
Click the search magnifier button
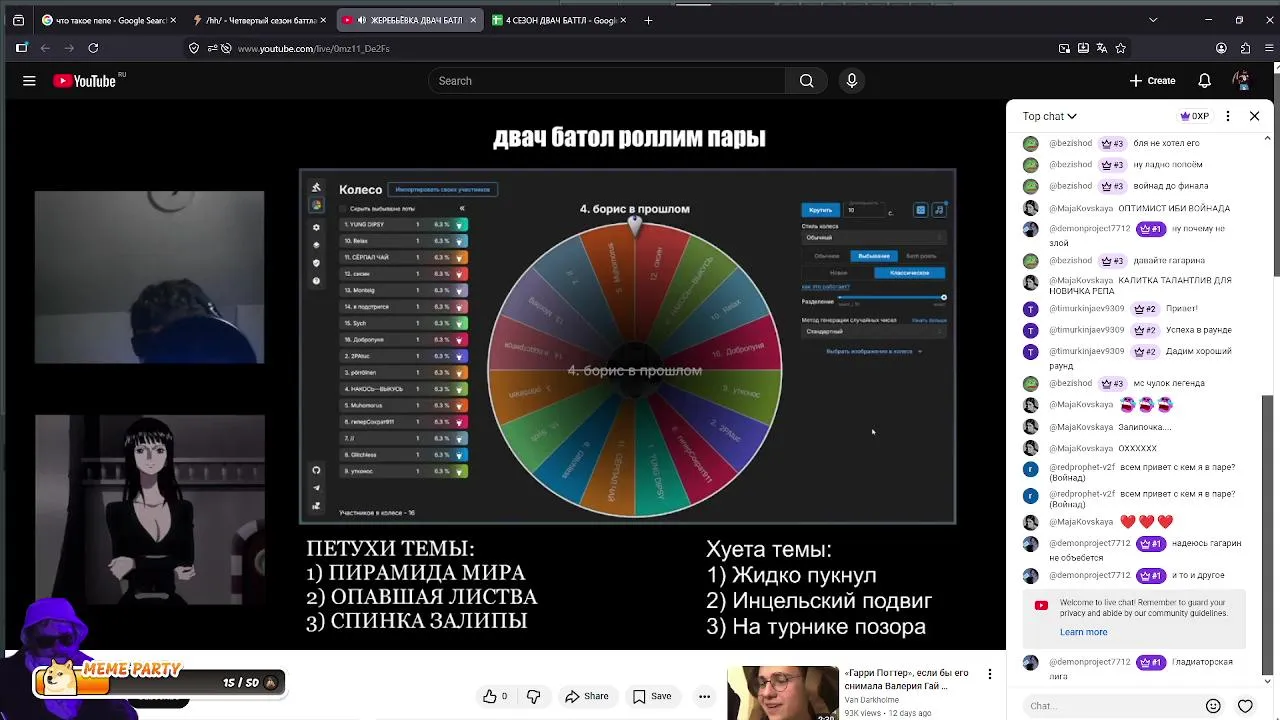806,81
